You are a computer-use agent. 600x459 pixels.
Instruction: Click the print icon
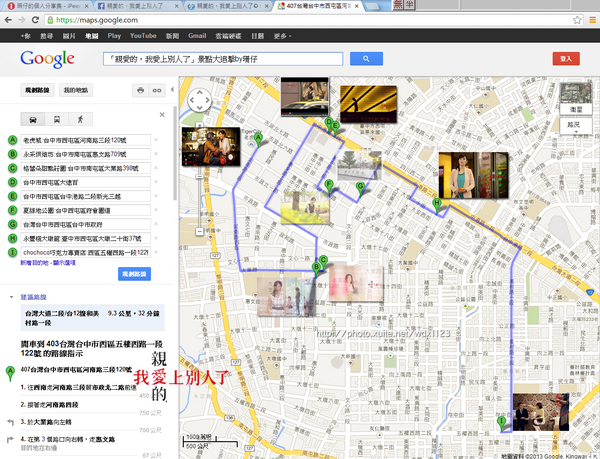pyautogui.click(x=140, y=91)
